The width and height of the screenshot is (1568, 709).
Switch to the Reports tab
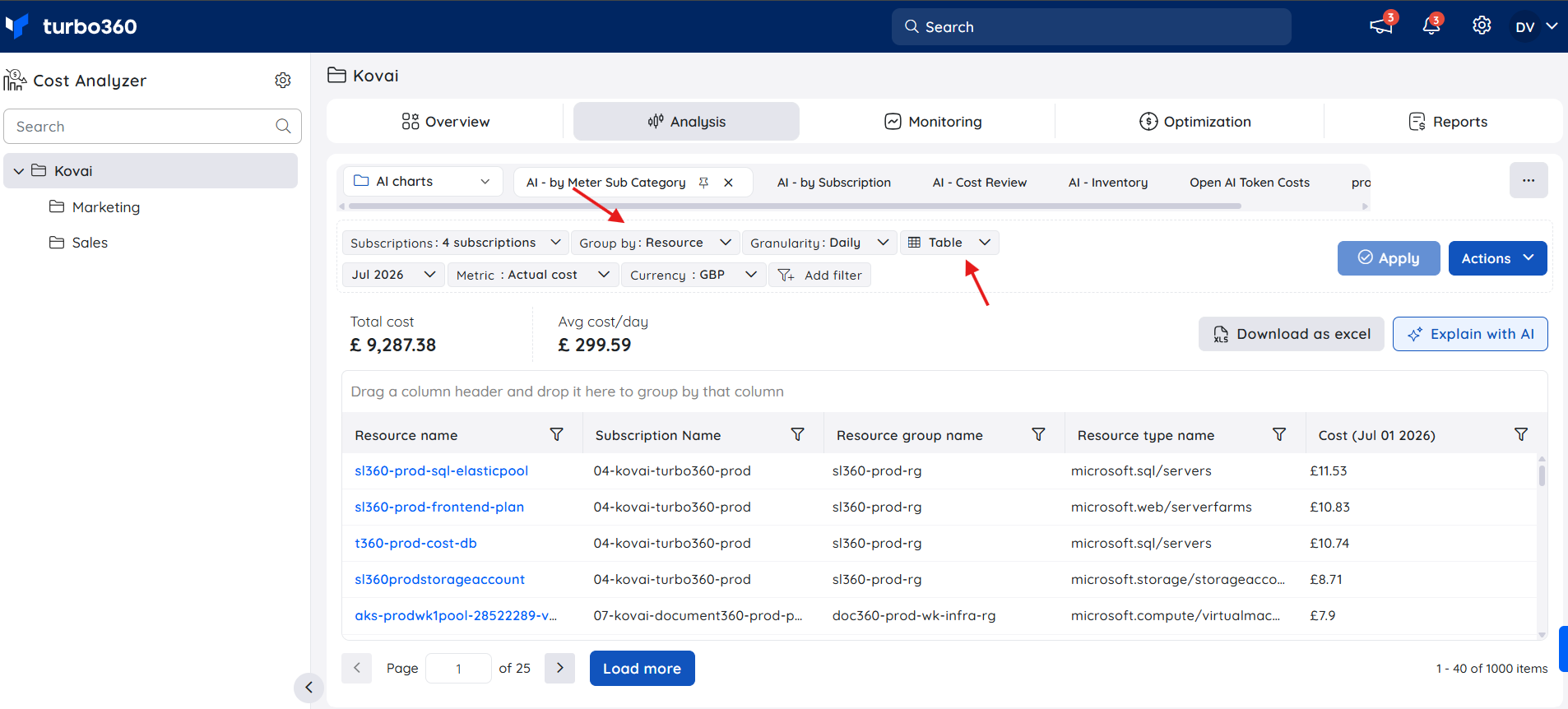click(x=1448, y=122)
